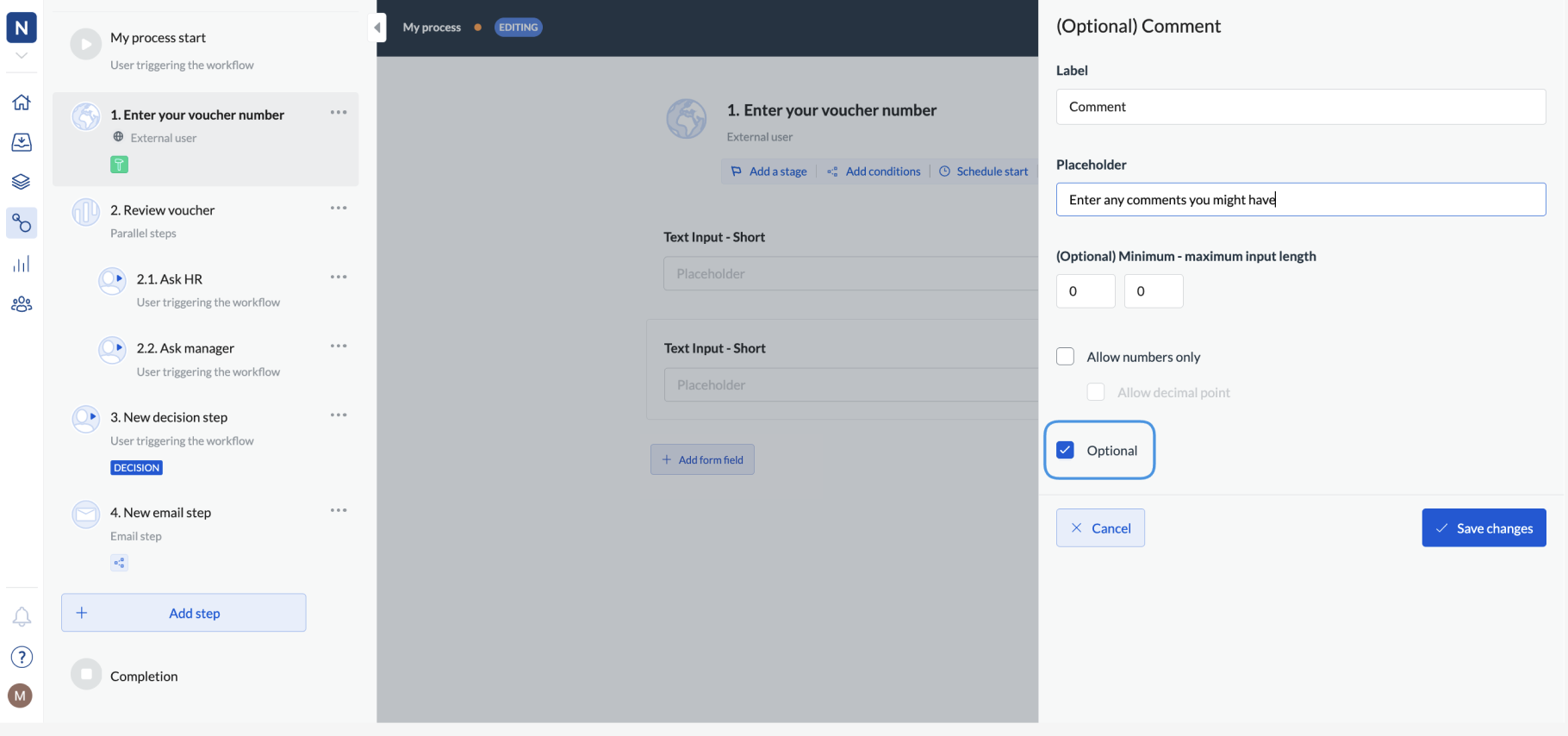This screenshot has width=1568, height=736.
Task: Open the notifications bell icon
Action: 22,617
